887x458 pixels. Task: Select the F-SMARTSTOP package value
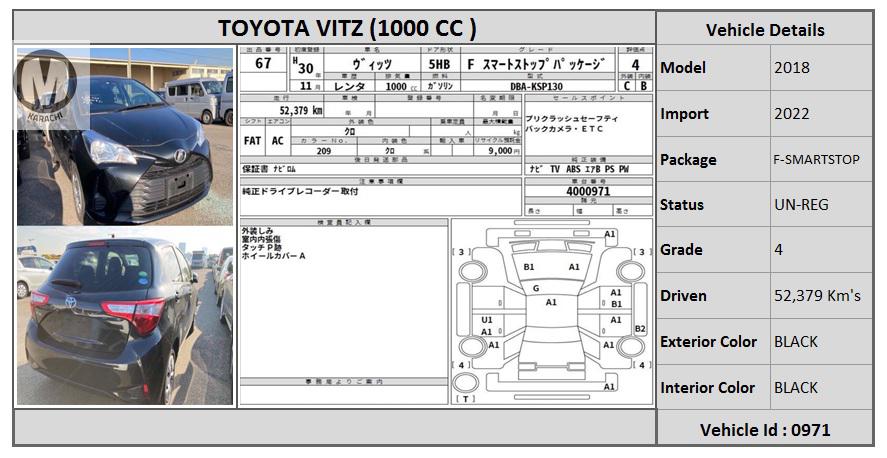816,159
